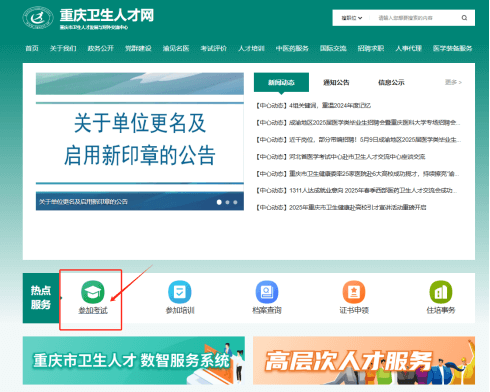The width and height of the screenshot is (490, 392).
Task: Open news item starting 重庆市卫生健康委
Action: click(358, 174)
